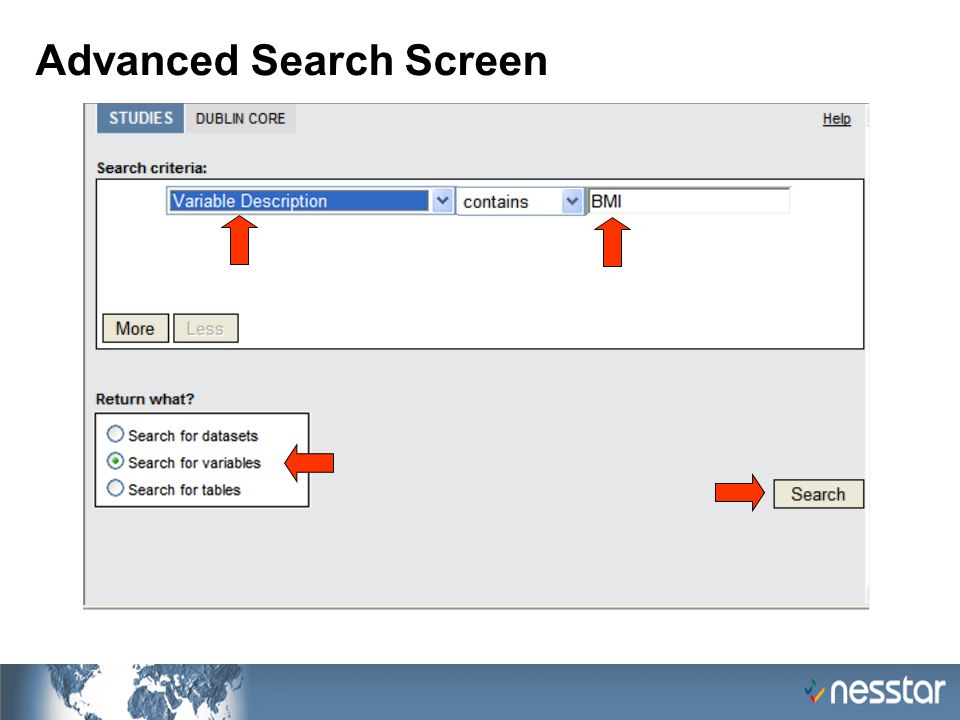Select the 'Search for variables' radio option
Viewport: 960px width, 720px height.
point(115,461)
